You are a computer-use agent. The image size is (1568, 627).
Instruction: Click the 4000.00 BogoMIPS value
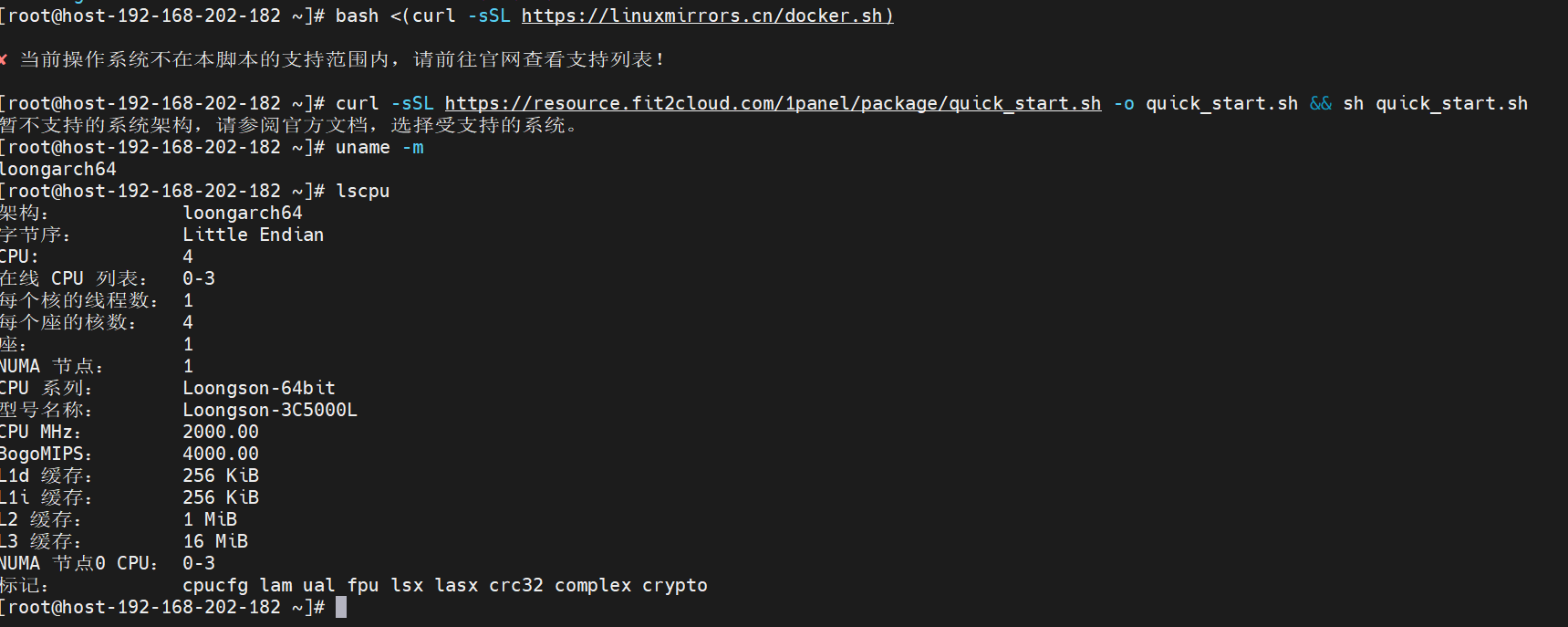click(221, 454)
